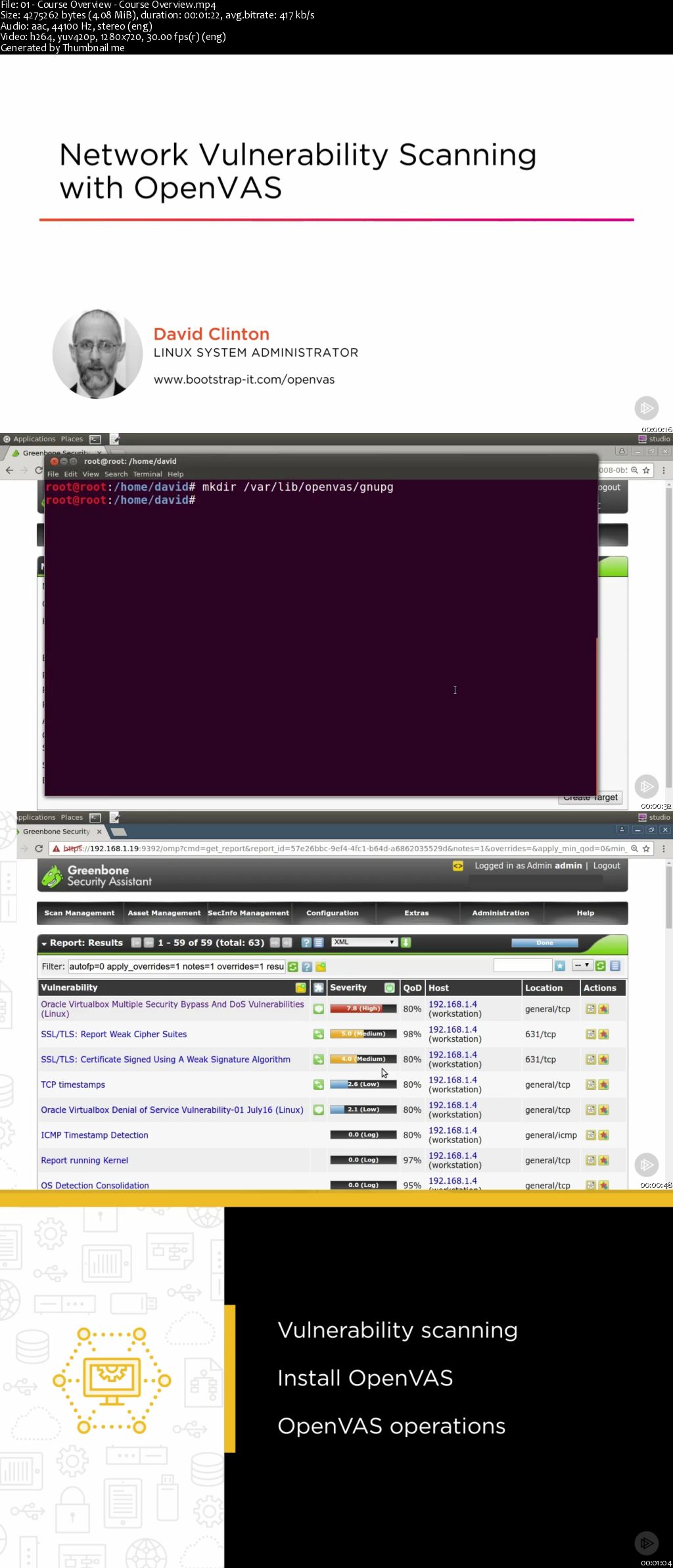Click into the Filter text field
Image resolution: width=673 pixels, height=1568 pixels.
pyautogui.click(x=177, y=966)
